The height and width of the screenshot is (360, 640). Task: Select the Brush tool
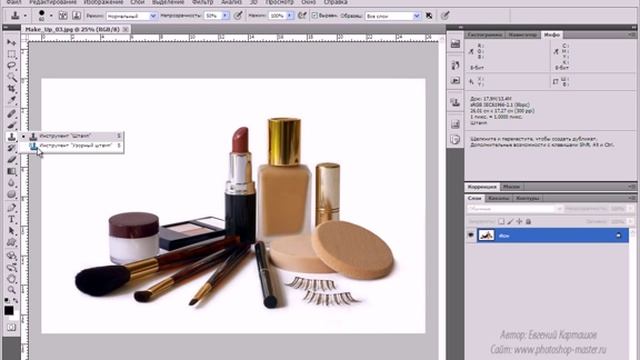[x=11, y=125]
